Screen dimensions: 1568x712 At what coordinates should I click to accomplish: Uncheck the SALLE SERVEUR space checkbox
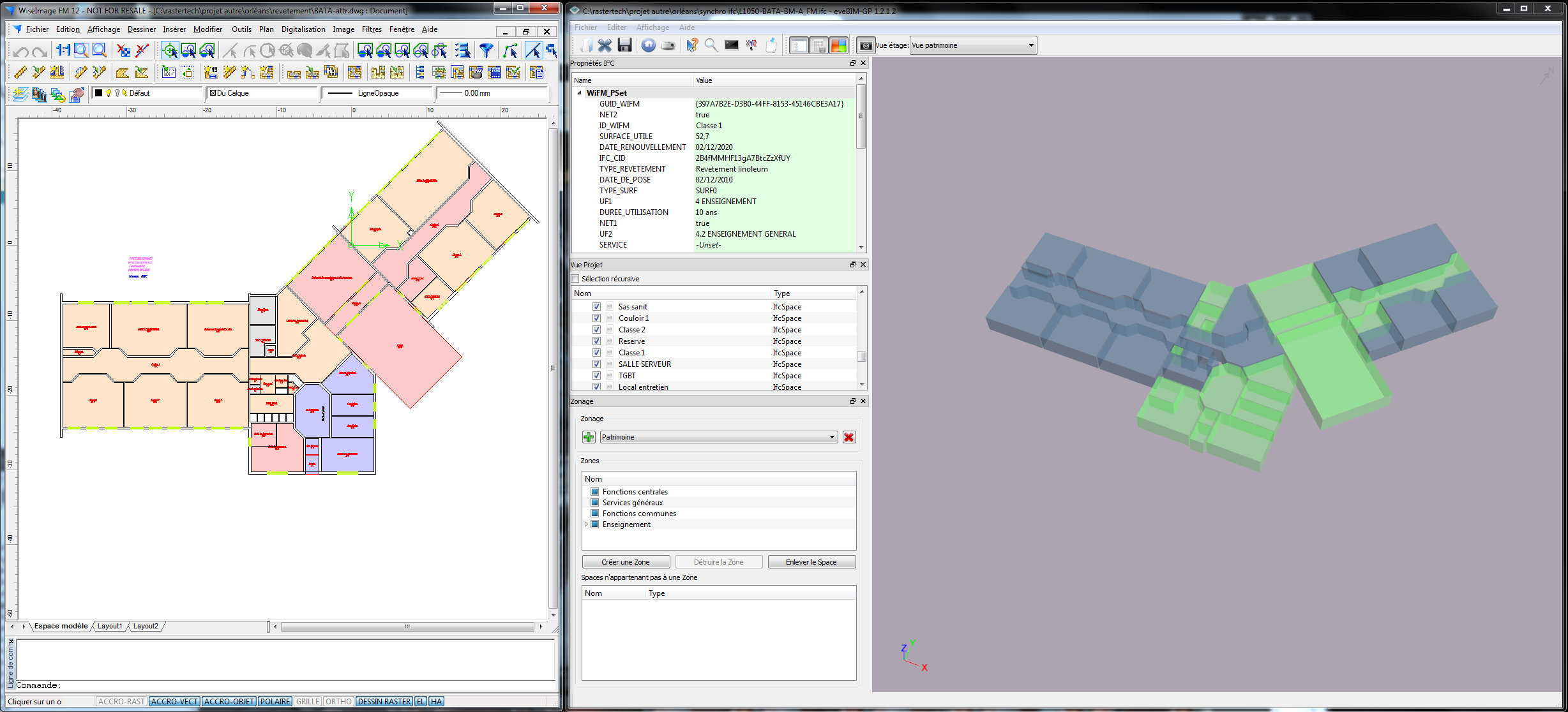tap(596, 364)
